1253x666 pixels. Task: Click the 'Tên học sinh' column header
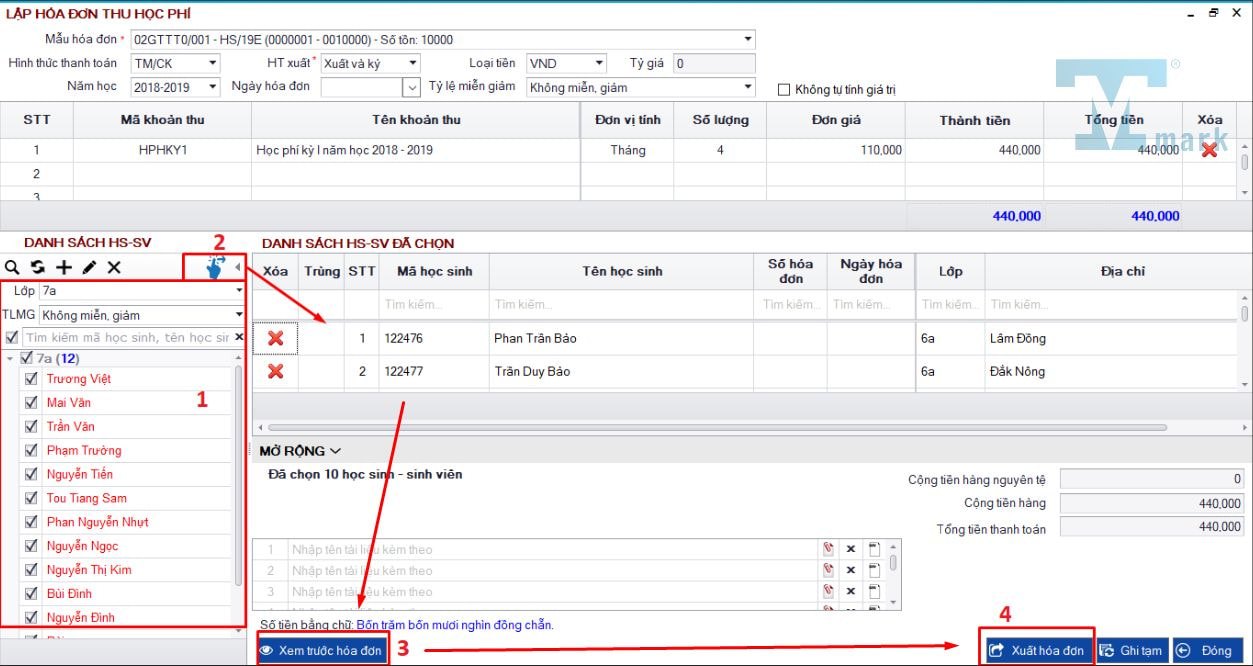pyautogui.click(x=622, y=271)
